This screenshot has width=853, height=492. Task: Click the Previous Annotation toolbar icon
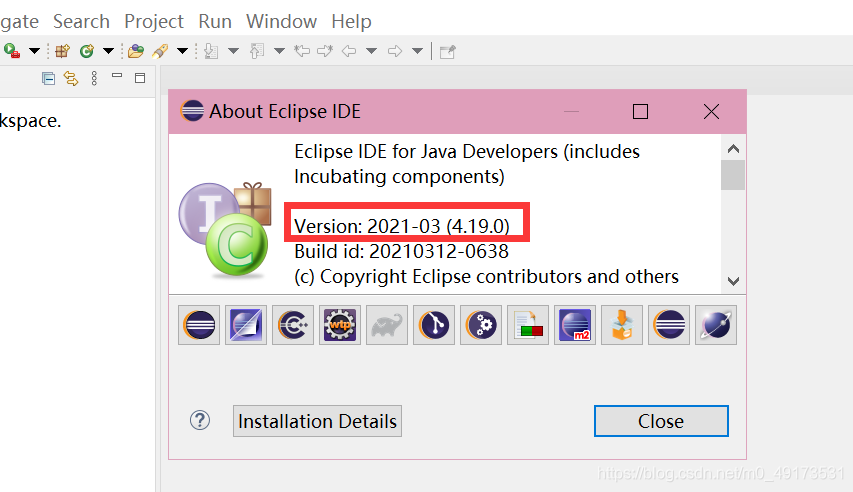click(257, 51)
